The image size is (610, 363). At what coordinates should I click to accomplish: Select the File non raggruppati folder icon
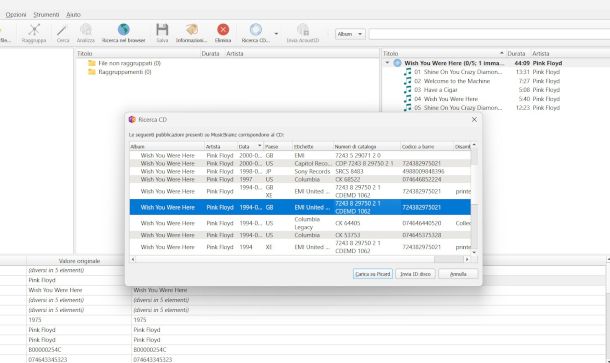92,63
